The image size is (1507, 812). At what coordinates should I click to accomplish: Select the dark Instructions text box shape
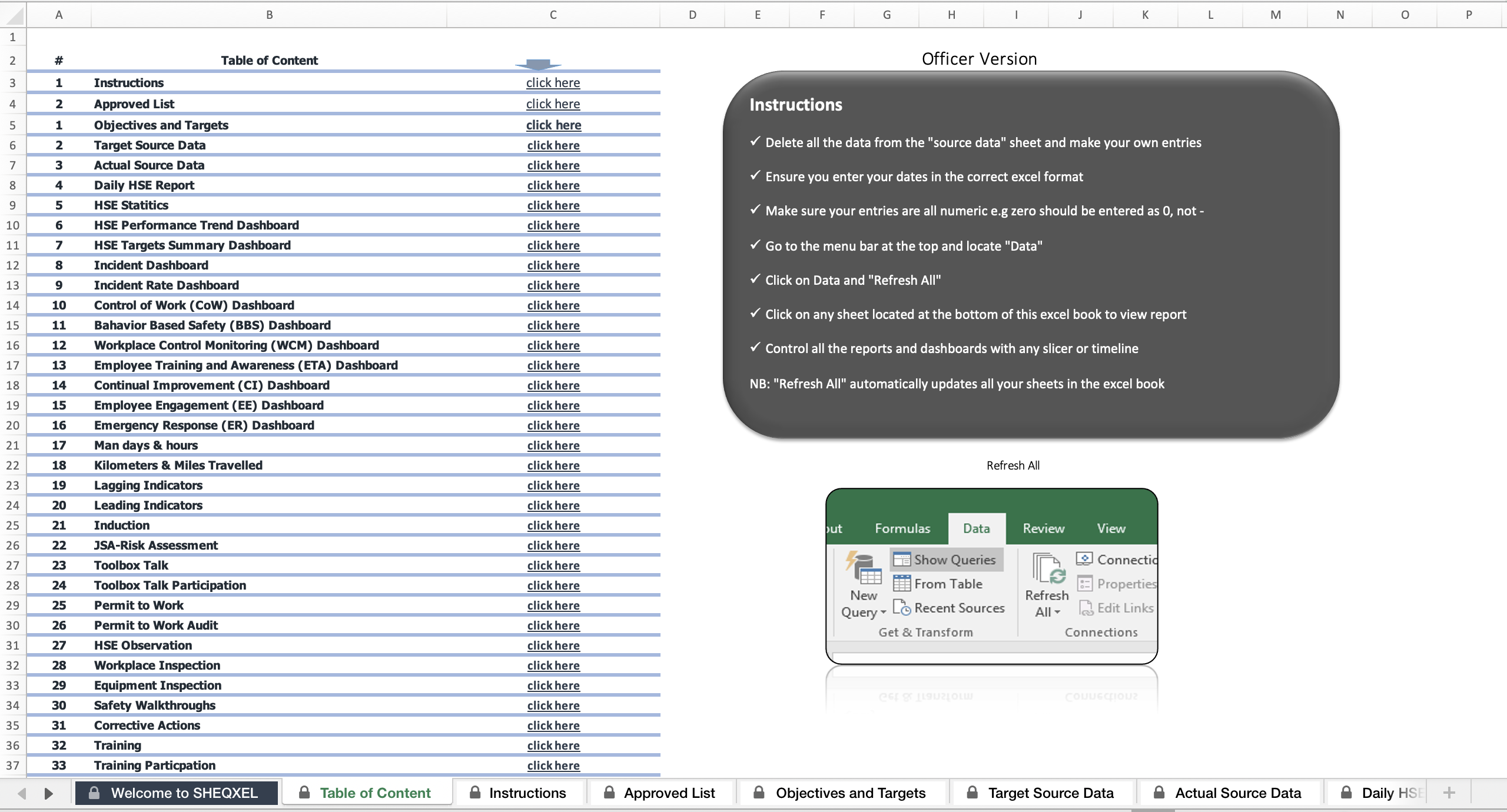click(1031, 255)
